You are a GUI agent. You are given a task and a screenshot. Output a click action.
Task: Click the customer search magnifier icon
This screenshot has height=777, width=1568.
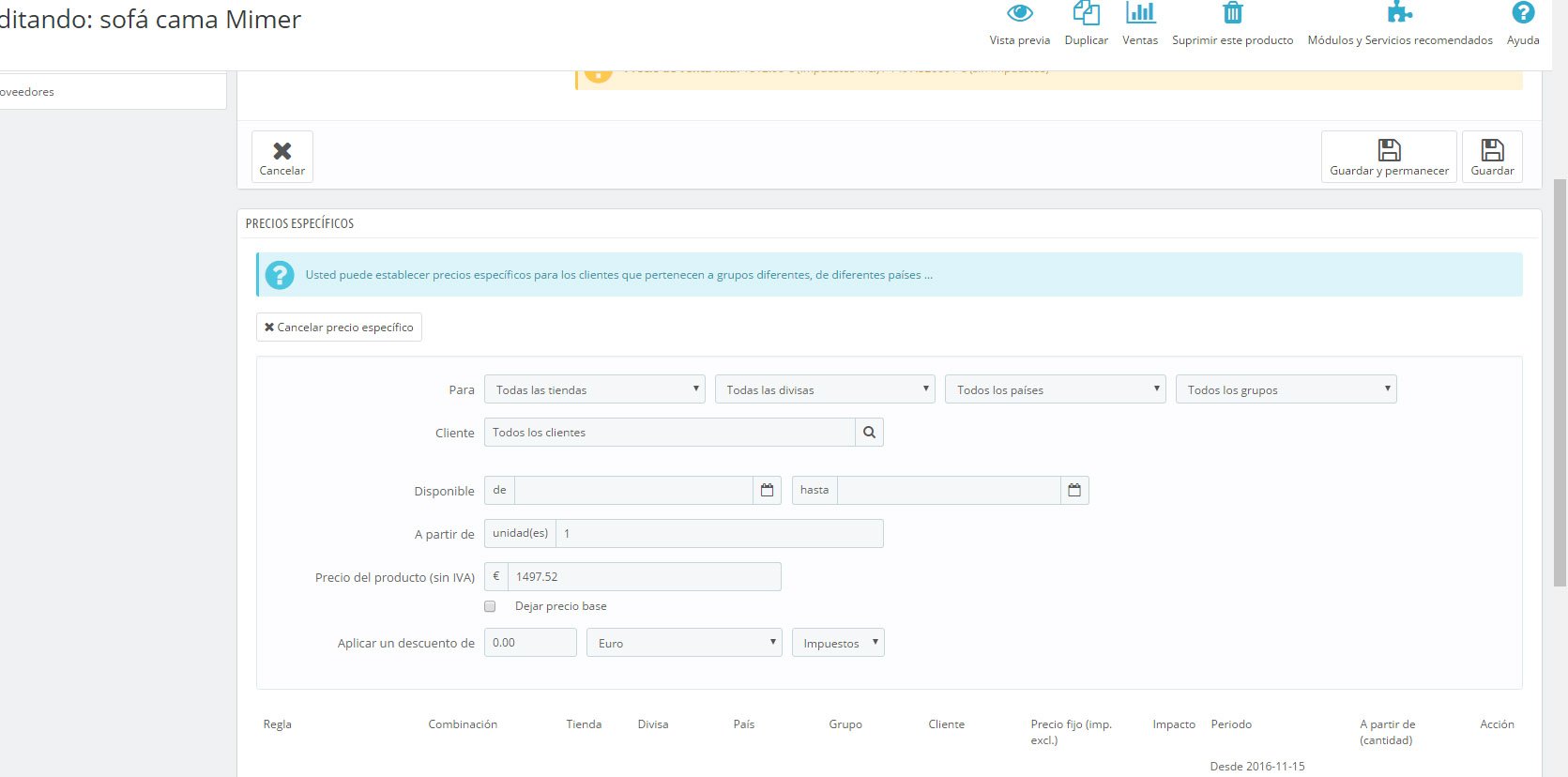pos(869,433)
